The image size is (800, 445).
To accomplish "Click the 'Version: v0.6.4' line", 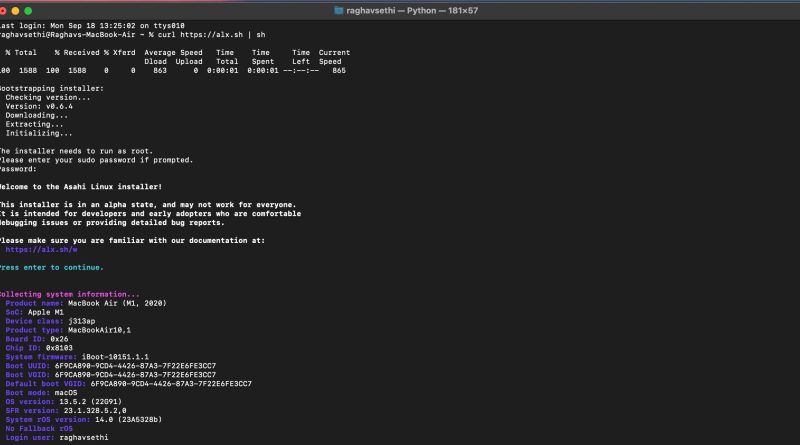I will click(x=39, y=107).
